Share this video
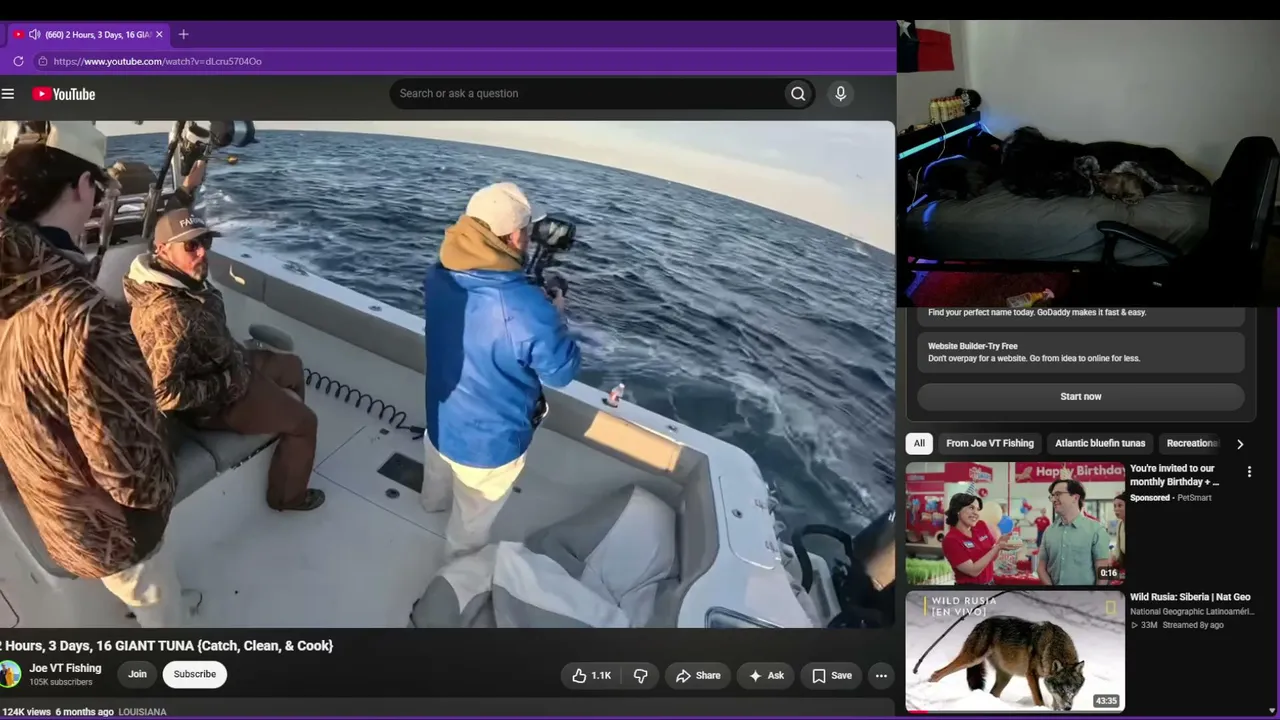Screen dimensions: 1280x720 pos(698,676)
